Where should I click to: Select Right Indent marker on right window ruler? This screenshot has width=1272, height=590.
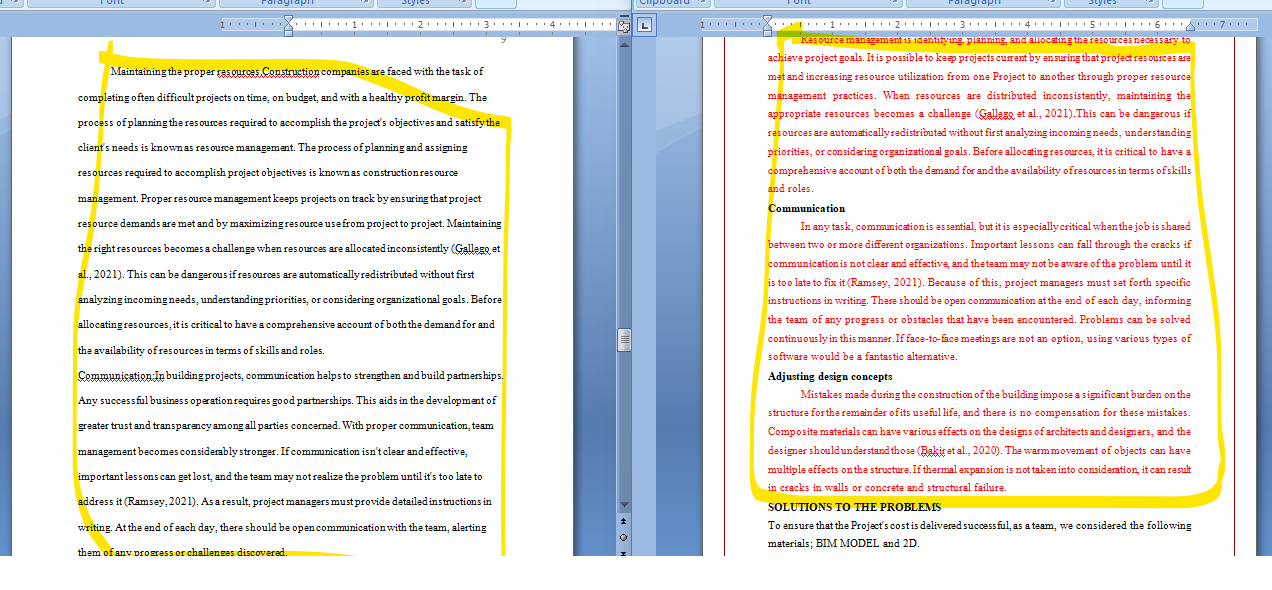coord(1190,27)
